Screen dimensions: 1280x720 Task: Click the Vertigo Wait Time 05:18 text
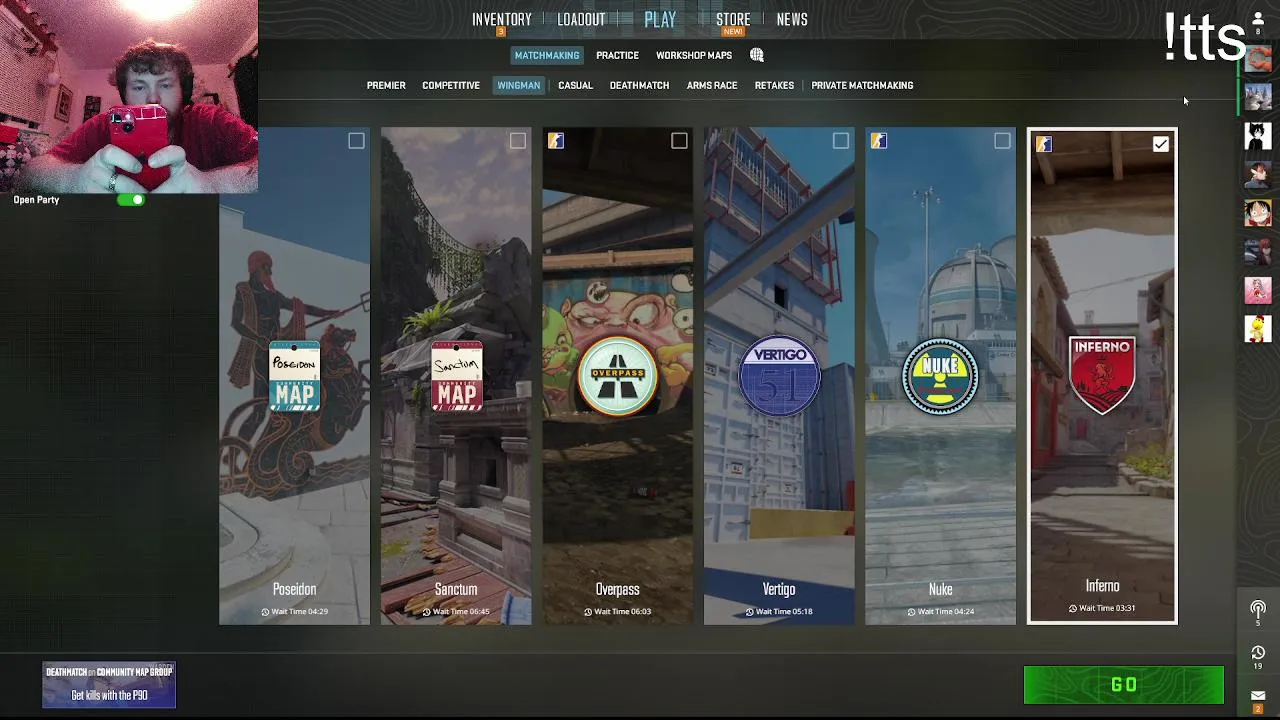779,611
